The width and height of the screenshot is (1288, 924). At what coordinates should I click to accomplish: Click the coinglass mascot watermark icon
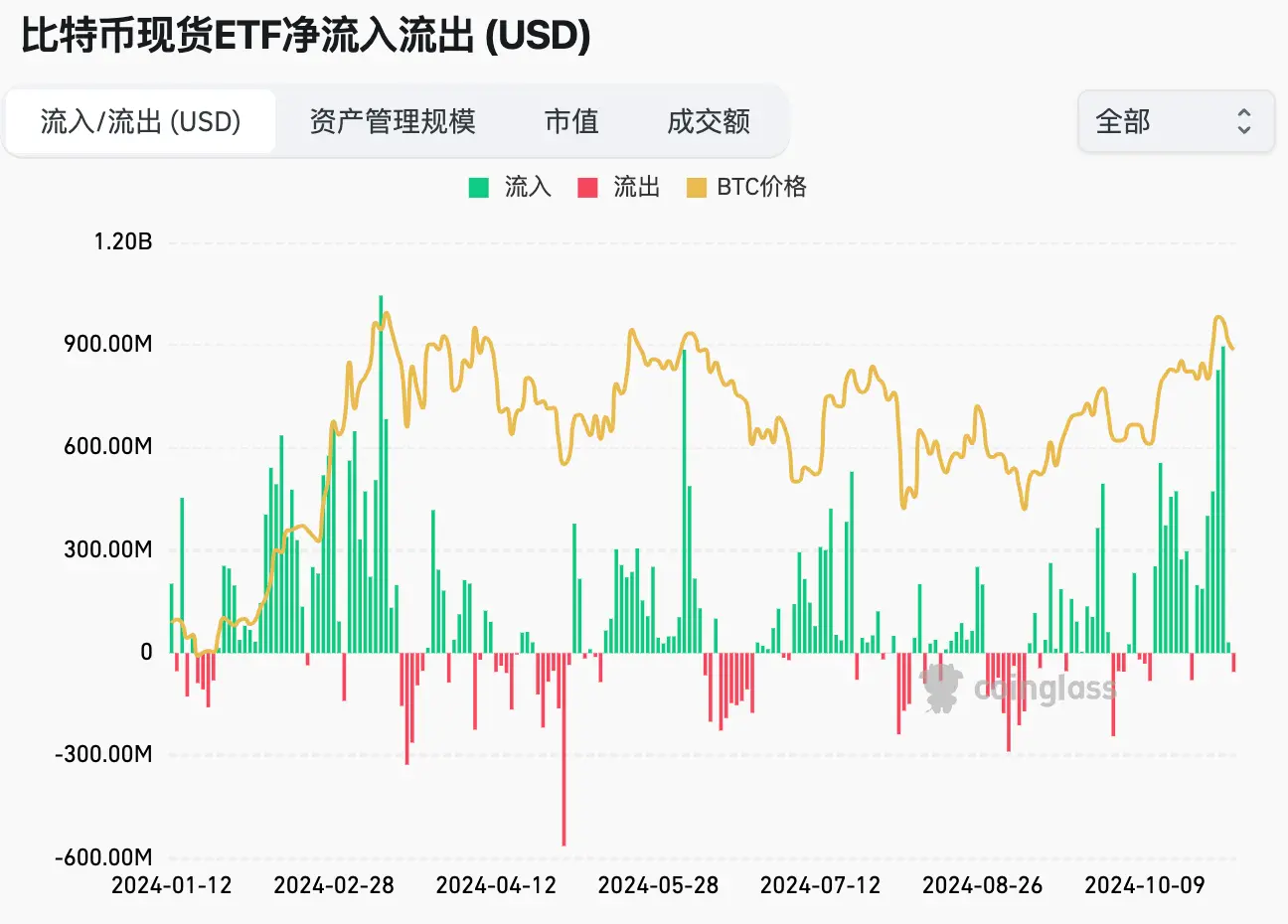pos(940,688)
